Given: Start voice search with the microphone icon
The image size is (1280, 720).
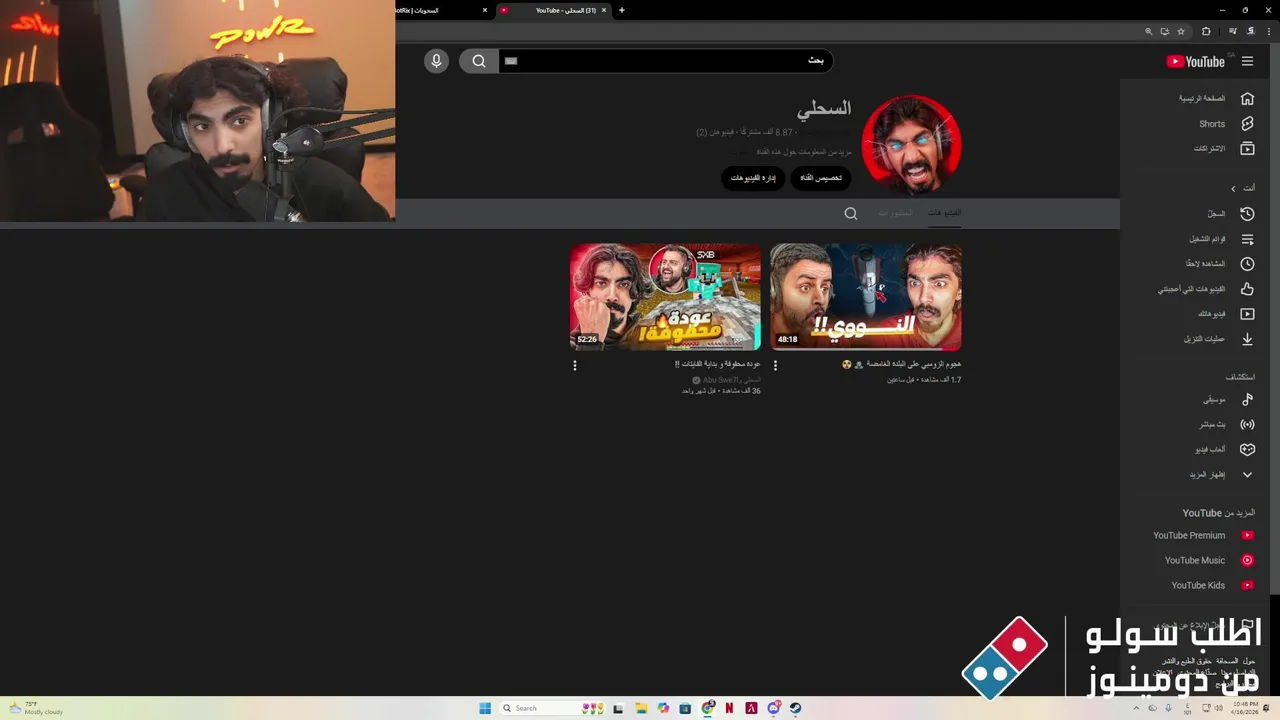Looking at the screenshot, I should [436, 61].
